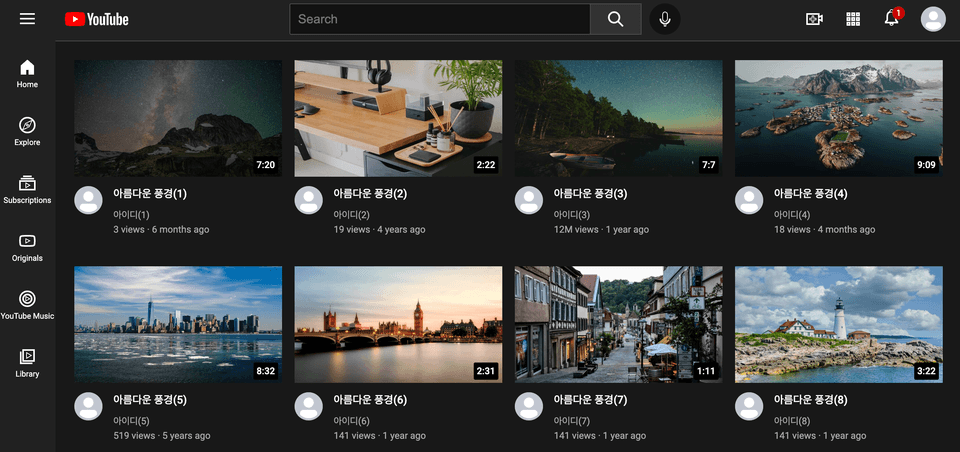The image size is (960, 452).
Task: Open Library in the sidebar
Action: click(27, 364)
